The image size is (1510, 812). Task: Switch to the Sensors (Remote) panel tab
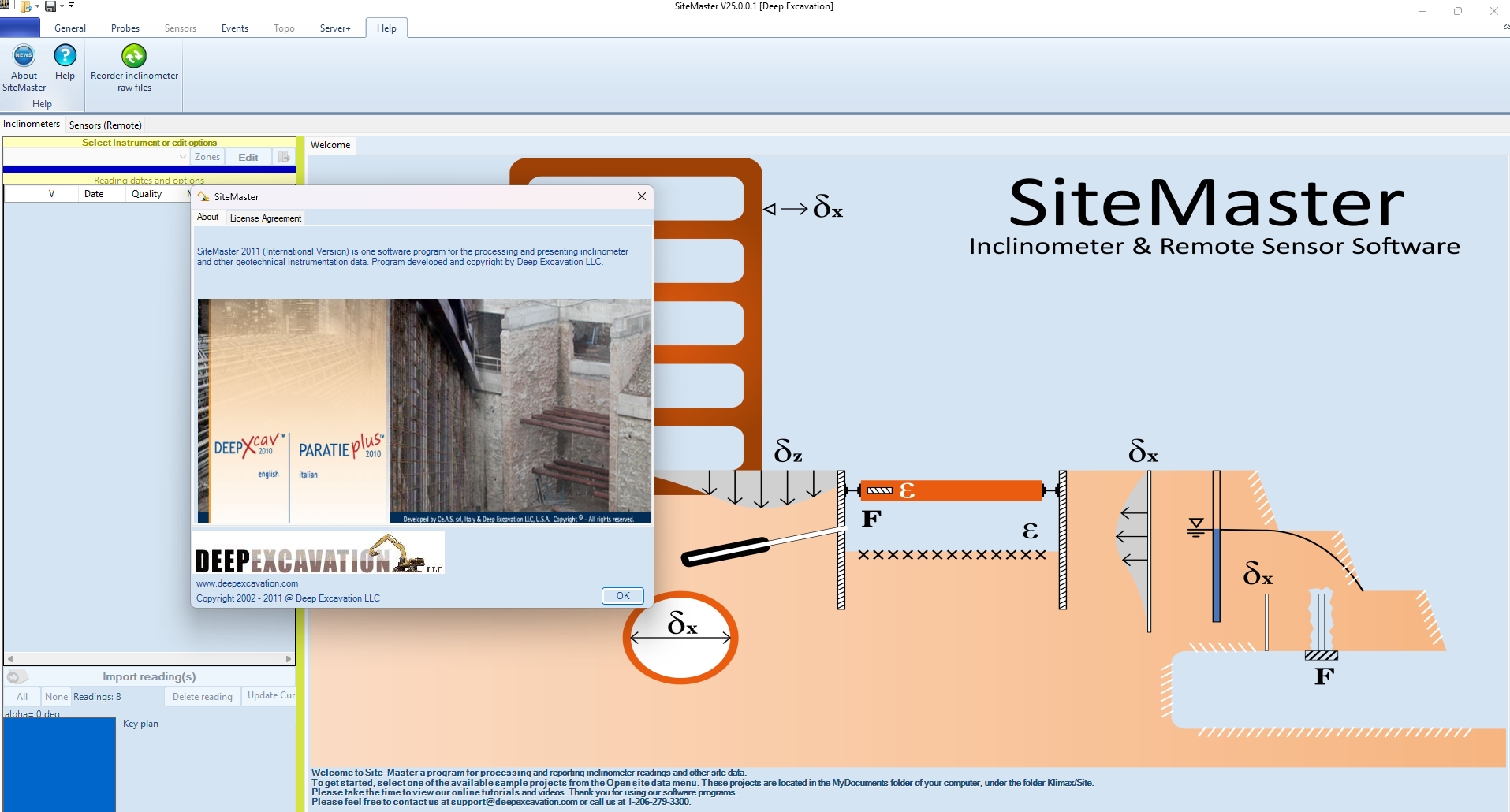(x=106, y=125)
